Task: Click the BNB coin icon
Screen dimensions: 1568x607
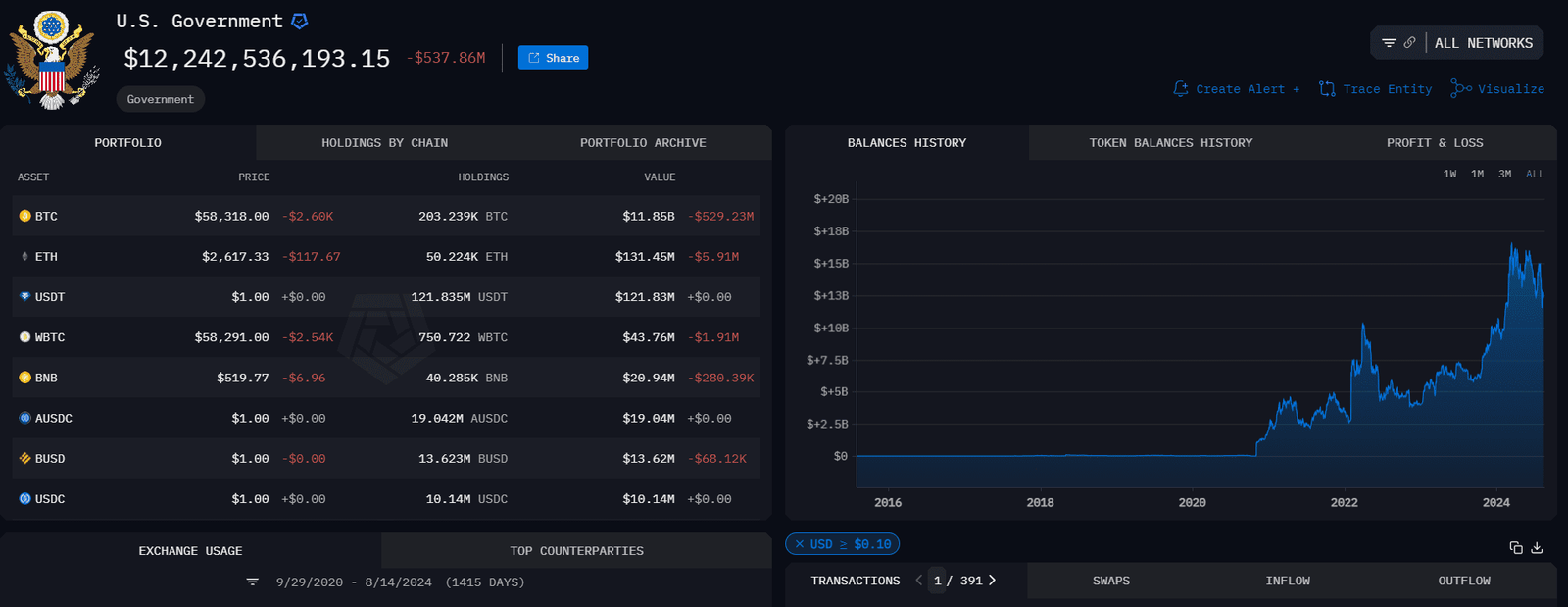Action: tap(25, 377)
